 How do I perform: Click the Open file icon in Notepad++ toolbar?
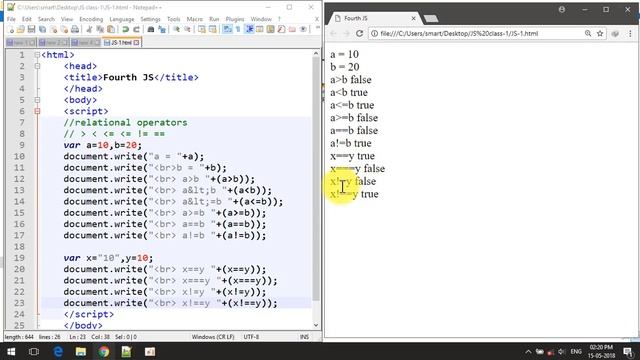point(20,29)
